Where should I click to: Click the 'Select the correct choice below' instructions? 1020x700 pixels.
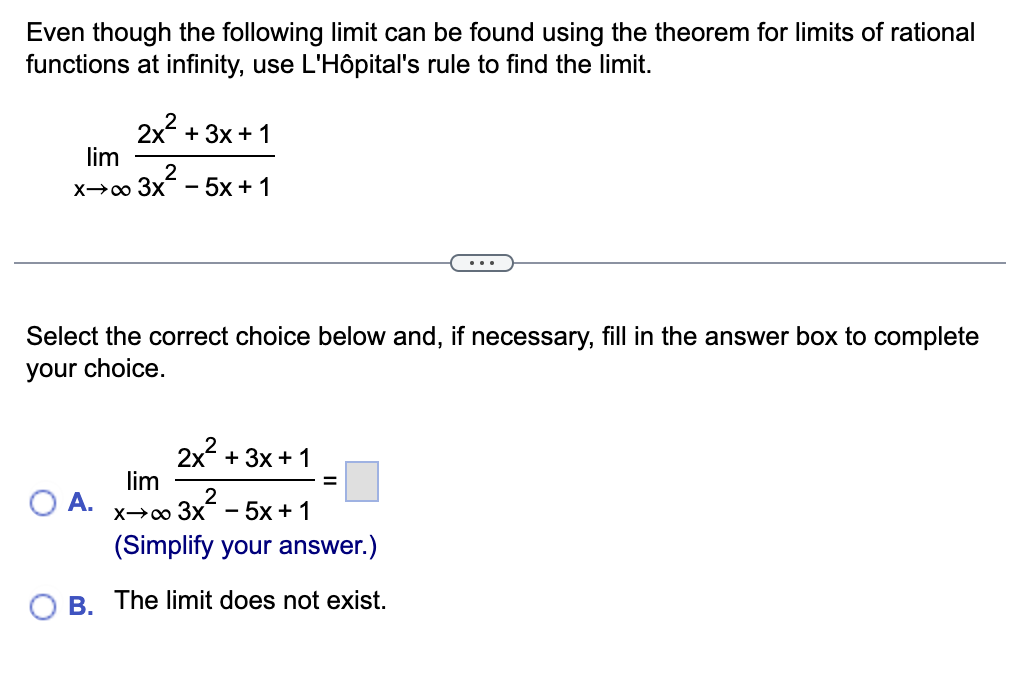pyautogui.click(x=500, y=352)
